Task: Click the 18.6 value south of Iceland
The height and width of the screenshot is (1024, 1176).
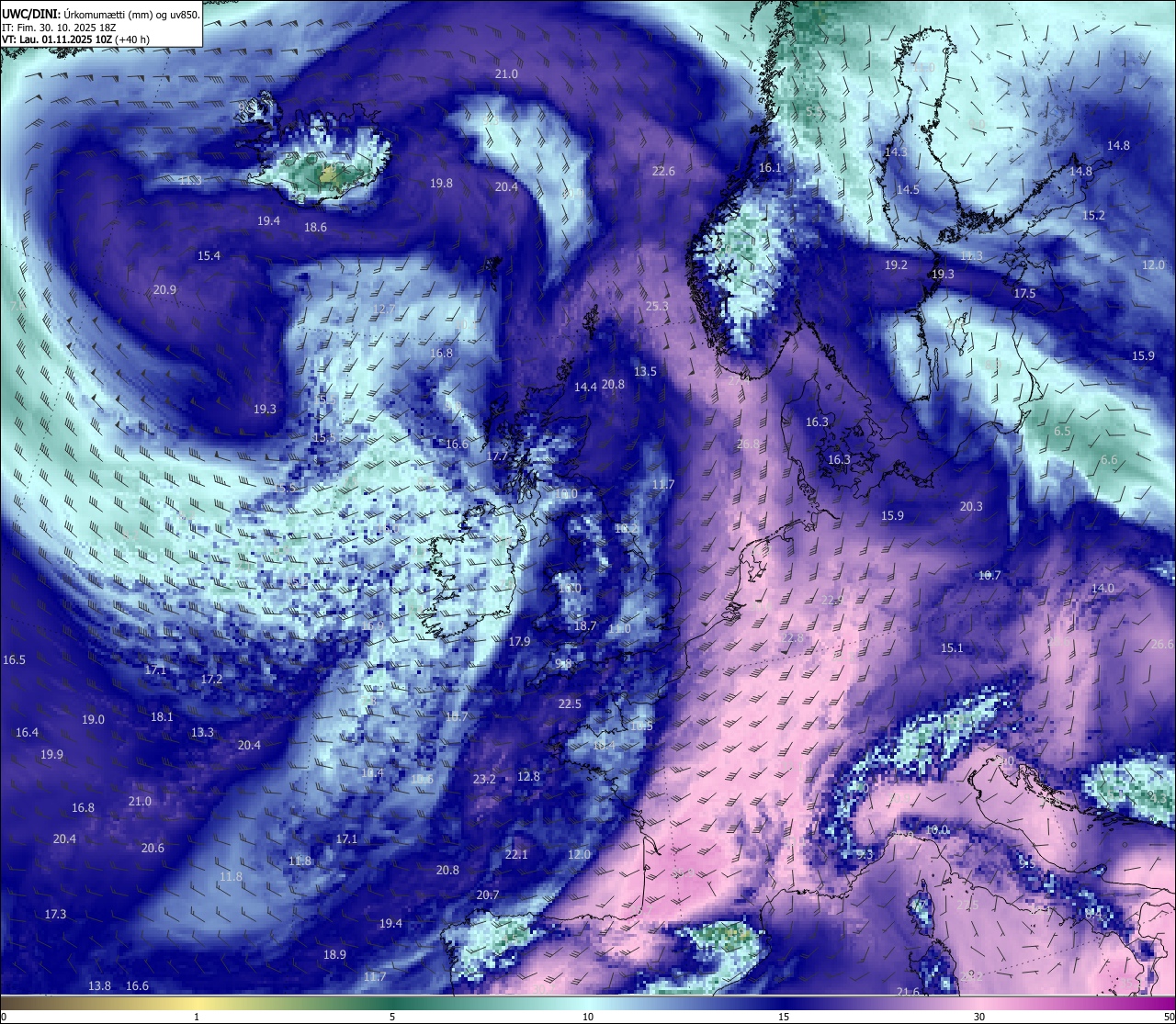Action: coord(315,227)
